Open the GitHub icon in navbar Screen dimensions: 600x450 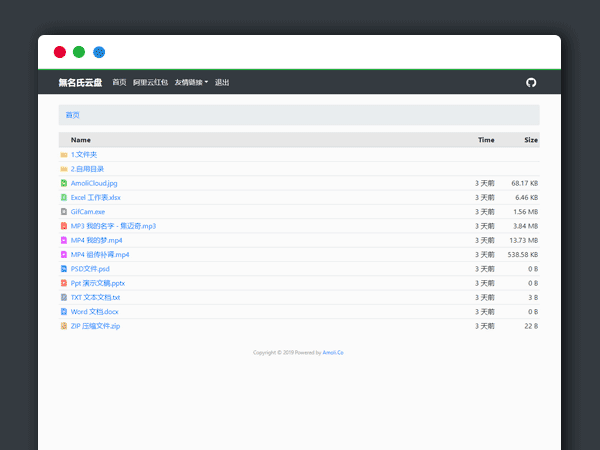531,82
